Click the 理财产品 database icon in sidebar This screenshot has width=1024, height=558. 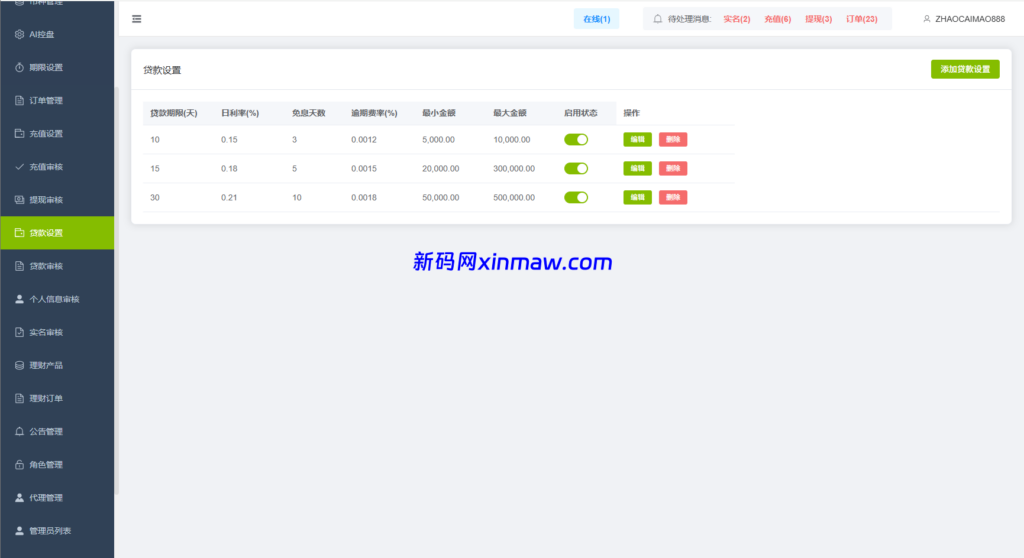pos(19,365)
